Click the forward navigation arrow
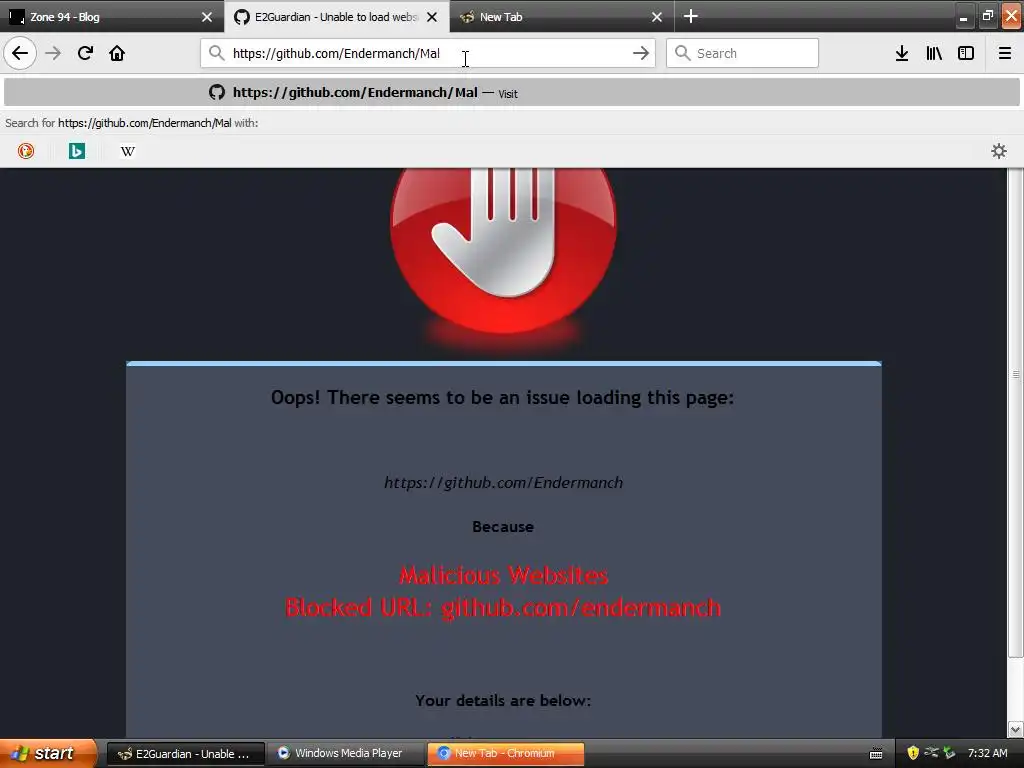 53,53
